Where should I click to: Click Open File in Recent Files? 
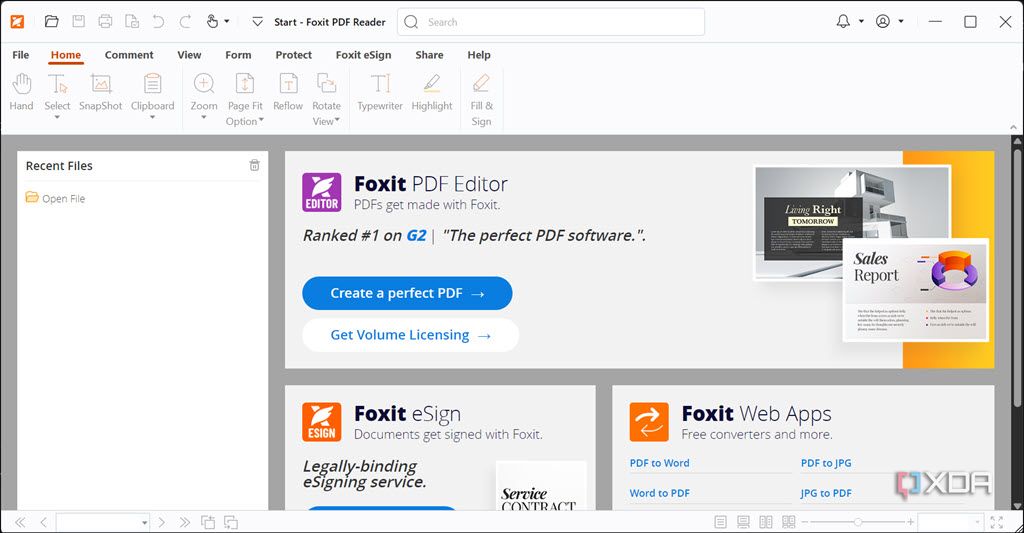tap(56, 198)
